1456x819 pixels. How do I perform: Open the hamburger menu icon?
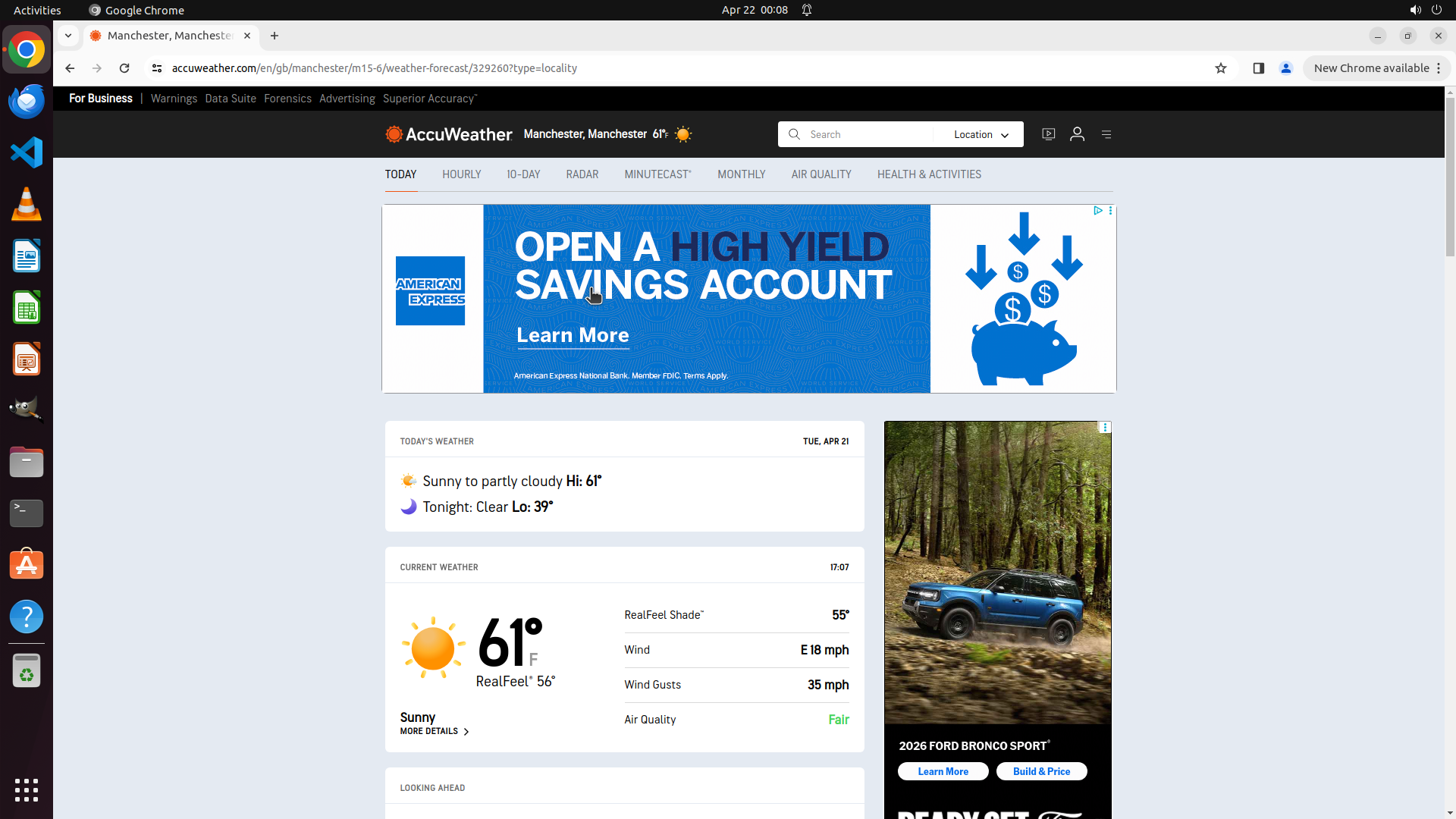pos(1106,134)
